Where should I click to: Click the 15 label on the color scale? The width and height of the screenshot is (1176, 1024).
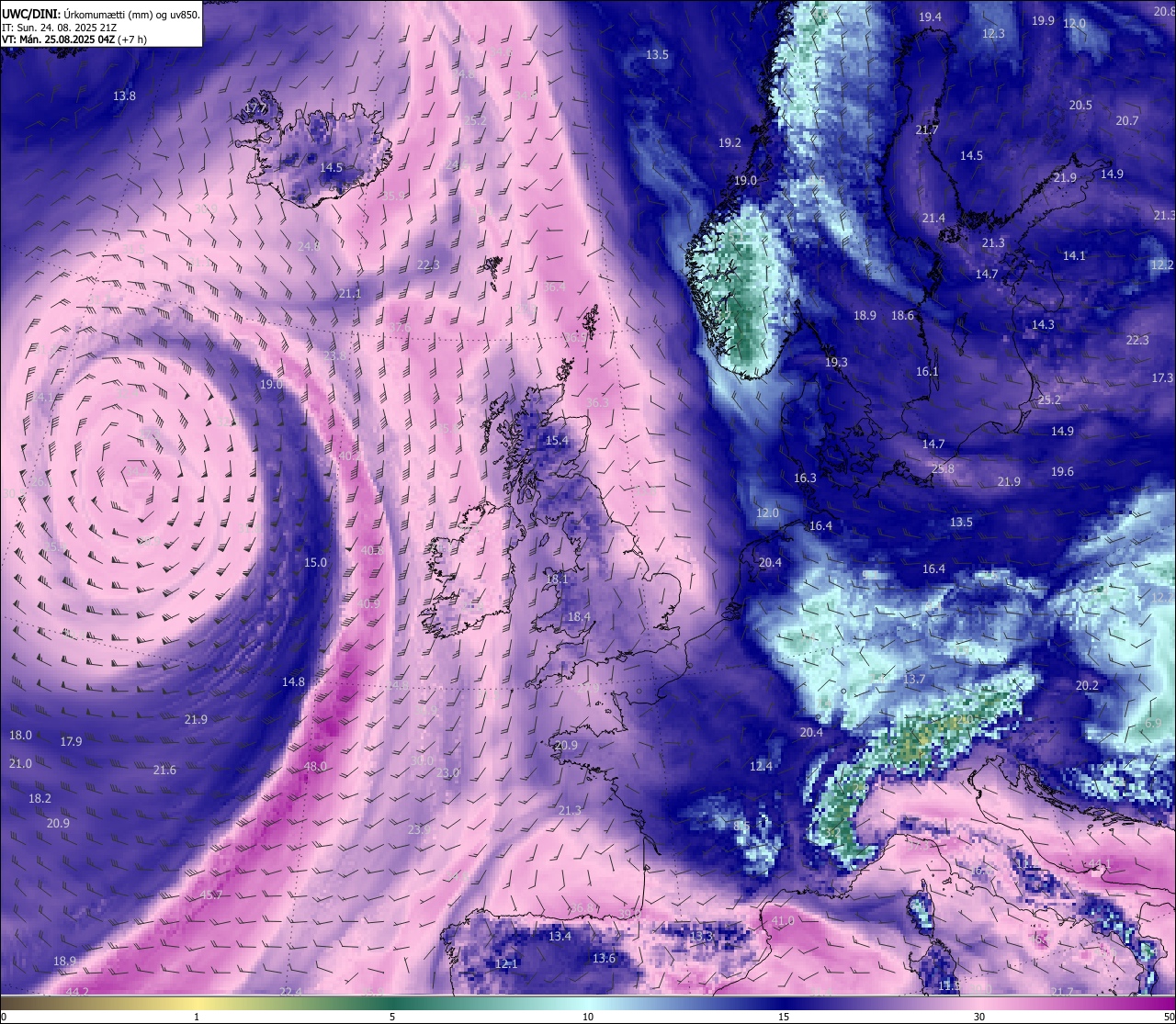point(784,1017)
